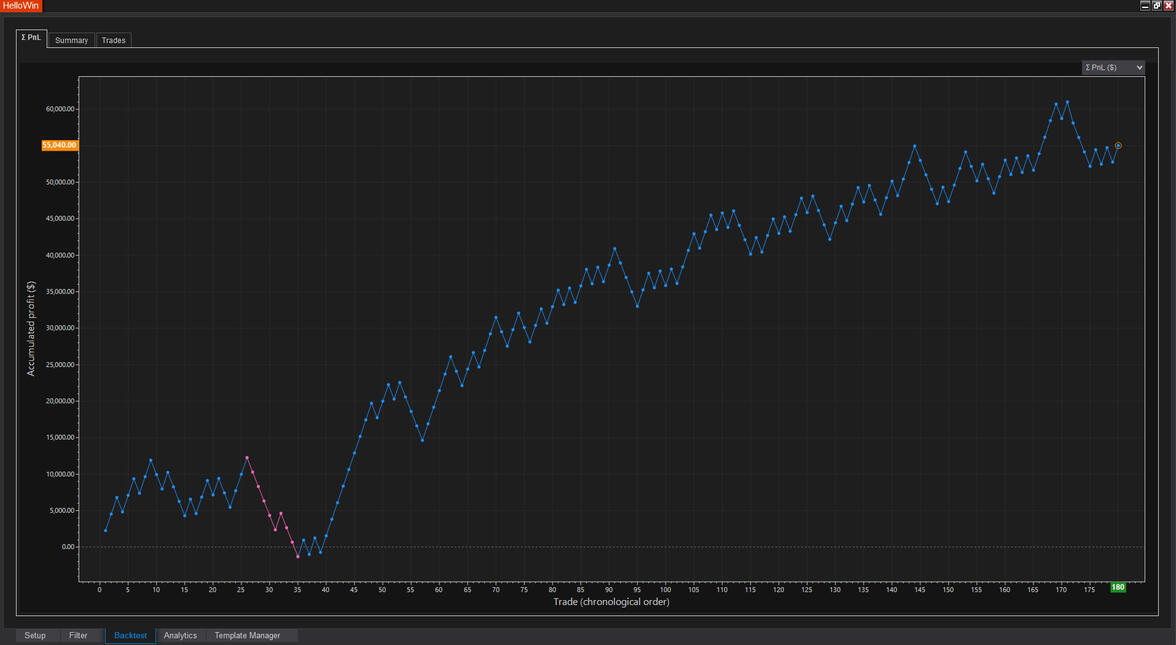
Task: Close the HelloWin window
Action: click(x=1168, y=6)
